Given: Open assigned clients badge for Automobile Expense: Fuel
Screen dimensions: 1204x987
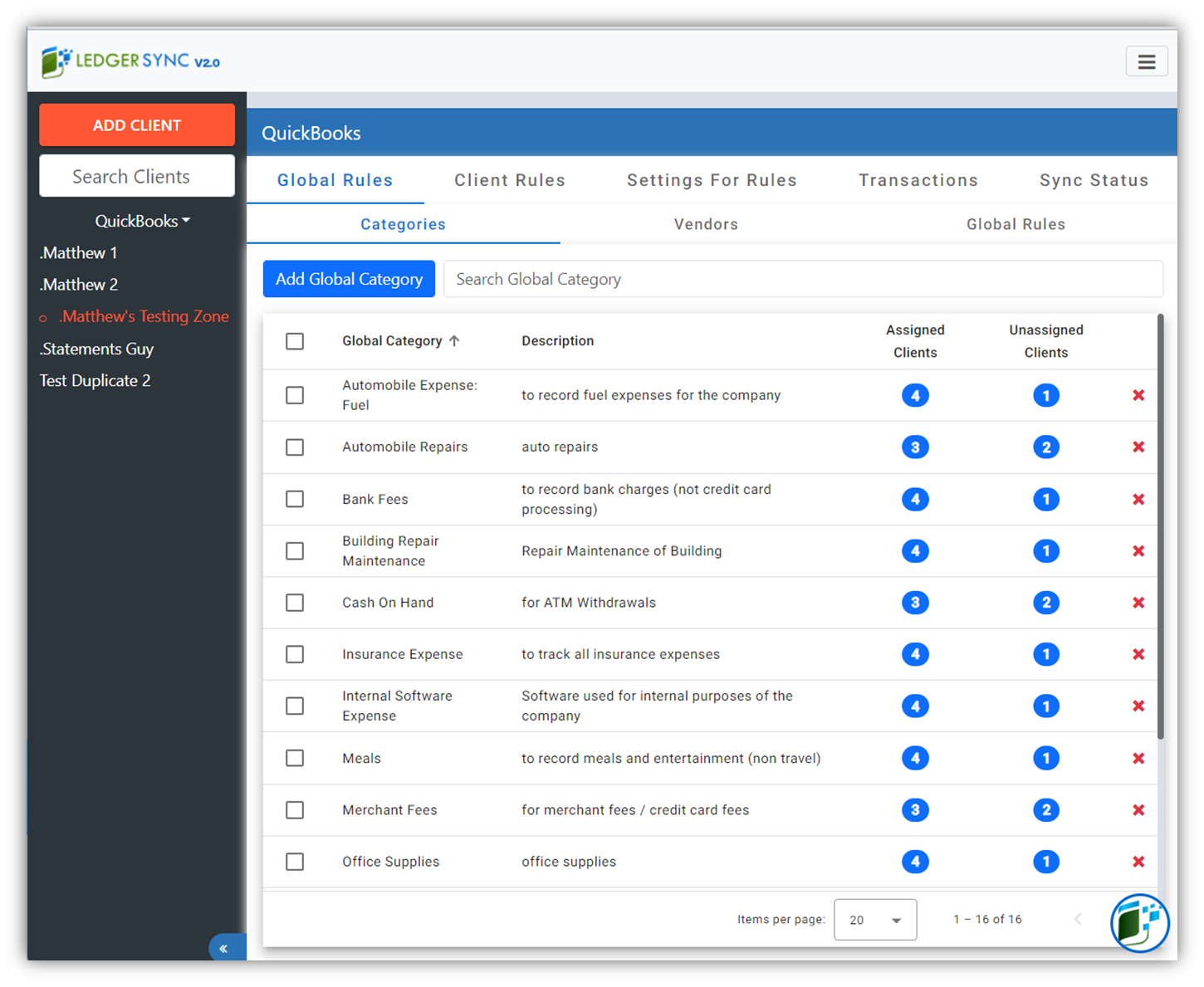Looking at the screenshot, I should tap(915, 395).
